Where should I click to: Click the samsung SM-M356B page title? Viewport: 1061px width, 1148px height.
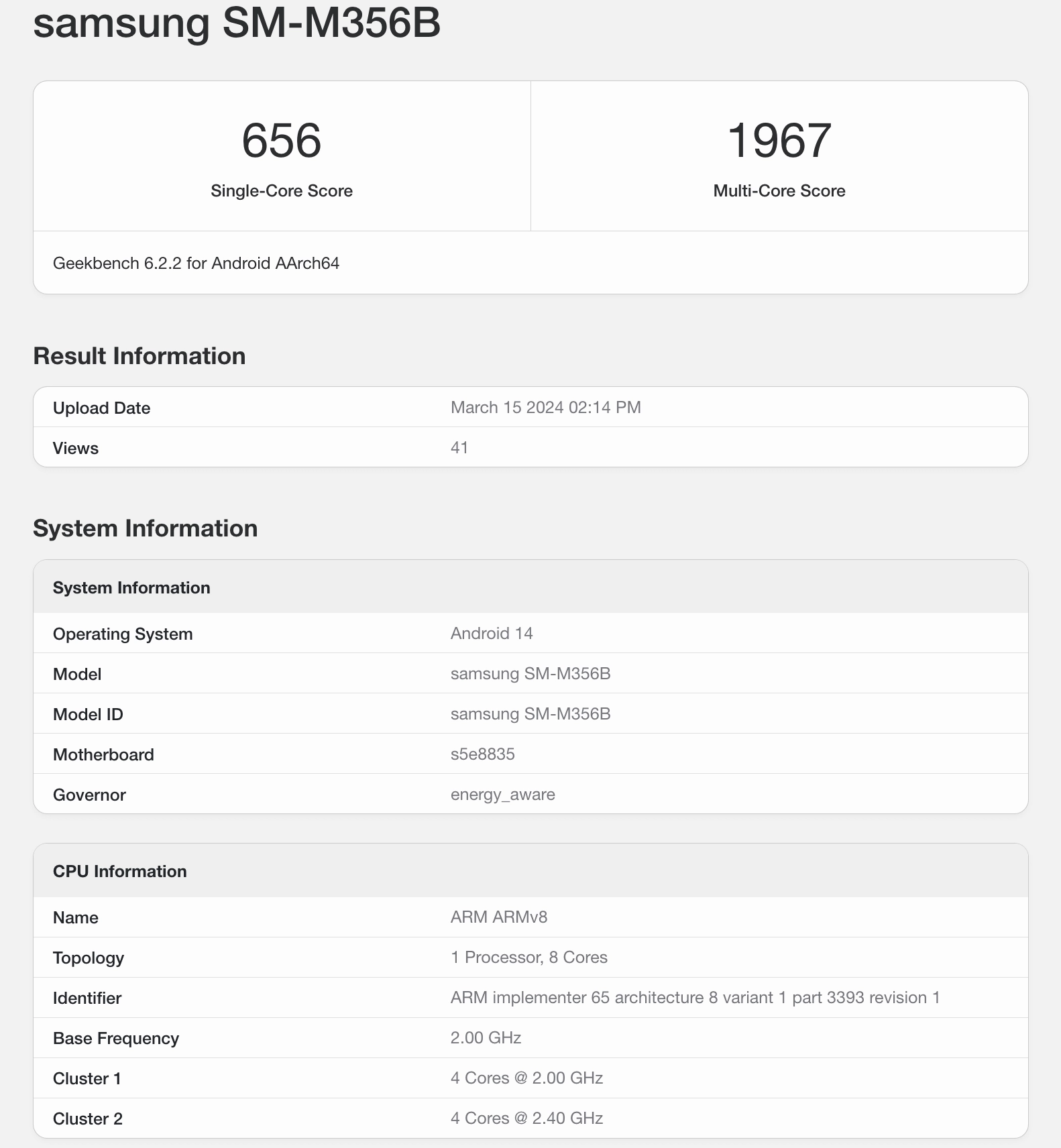237,23
